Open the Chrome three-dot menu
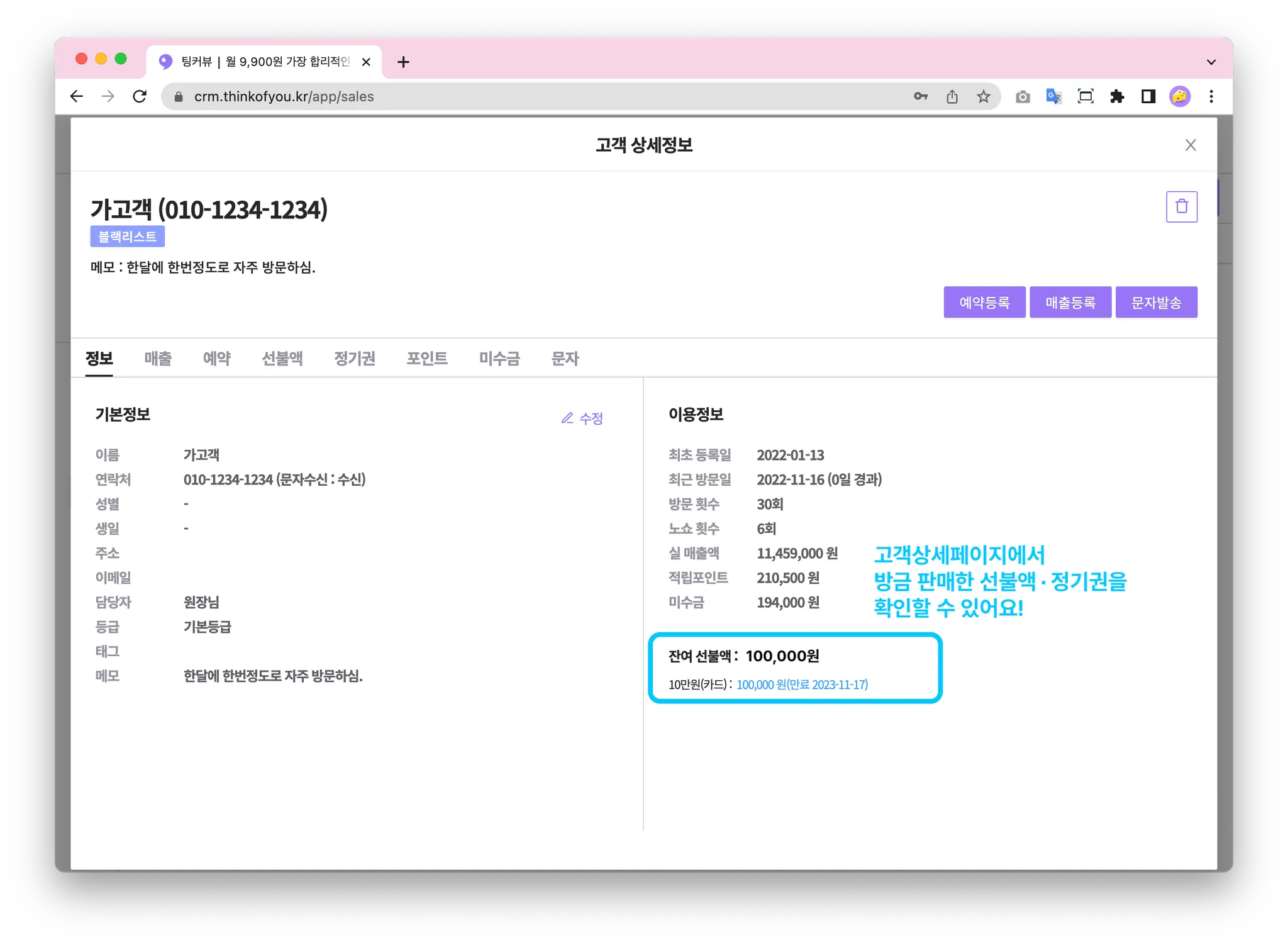Image resolution: width=1288 pixels, height=945 pixels. point(1211,96)
